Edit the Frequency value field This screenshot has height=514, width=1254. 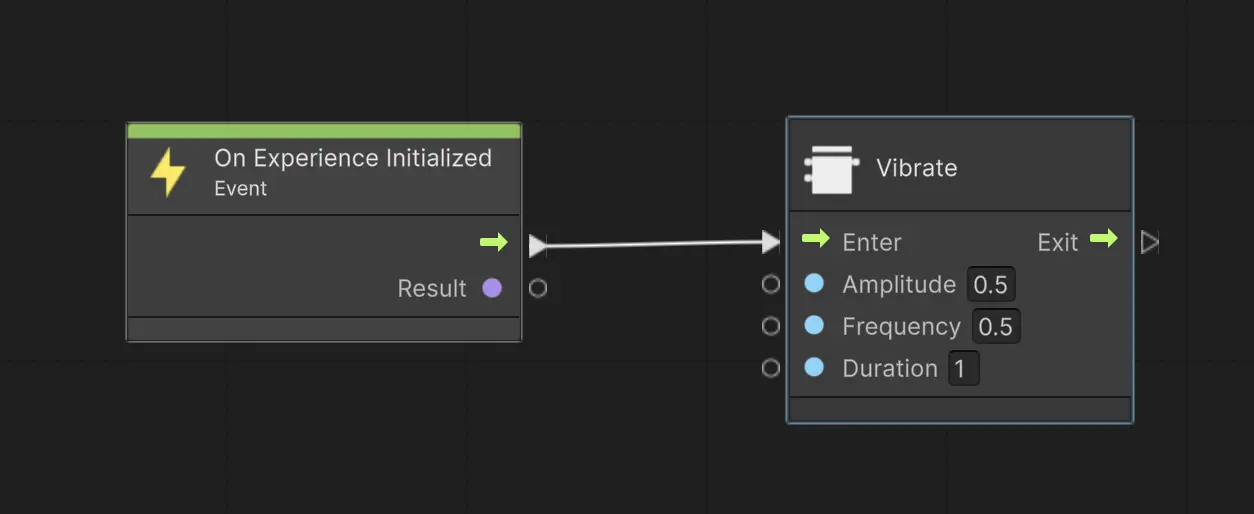(996, 327)
